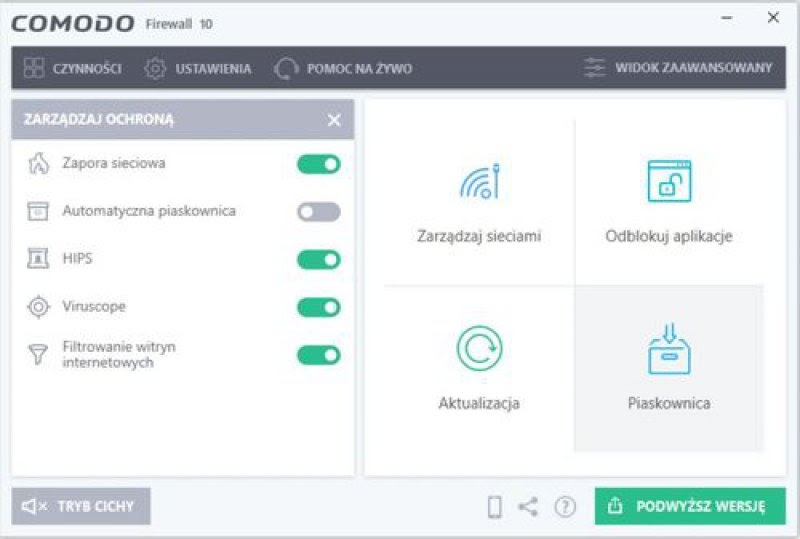Disable the HIPS toggle
800x539 pixels.
tap(318, 259)
